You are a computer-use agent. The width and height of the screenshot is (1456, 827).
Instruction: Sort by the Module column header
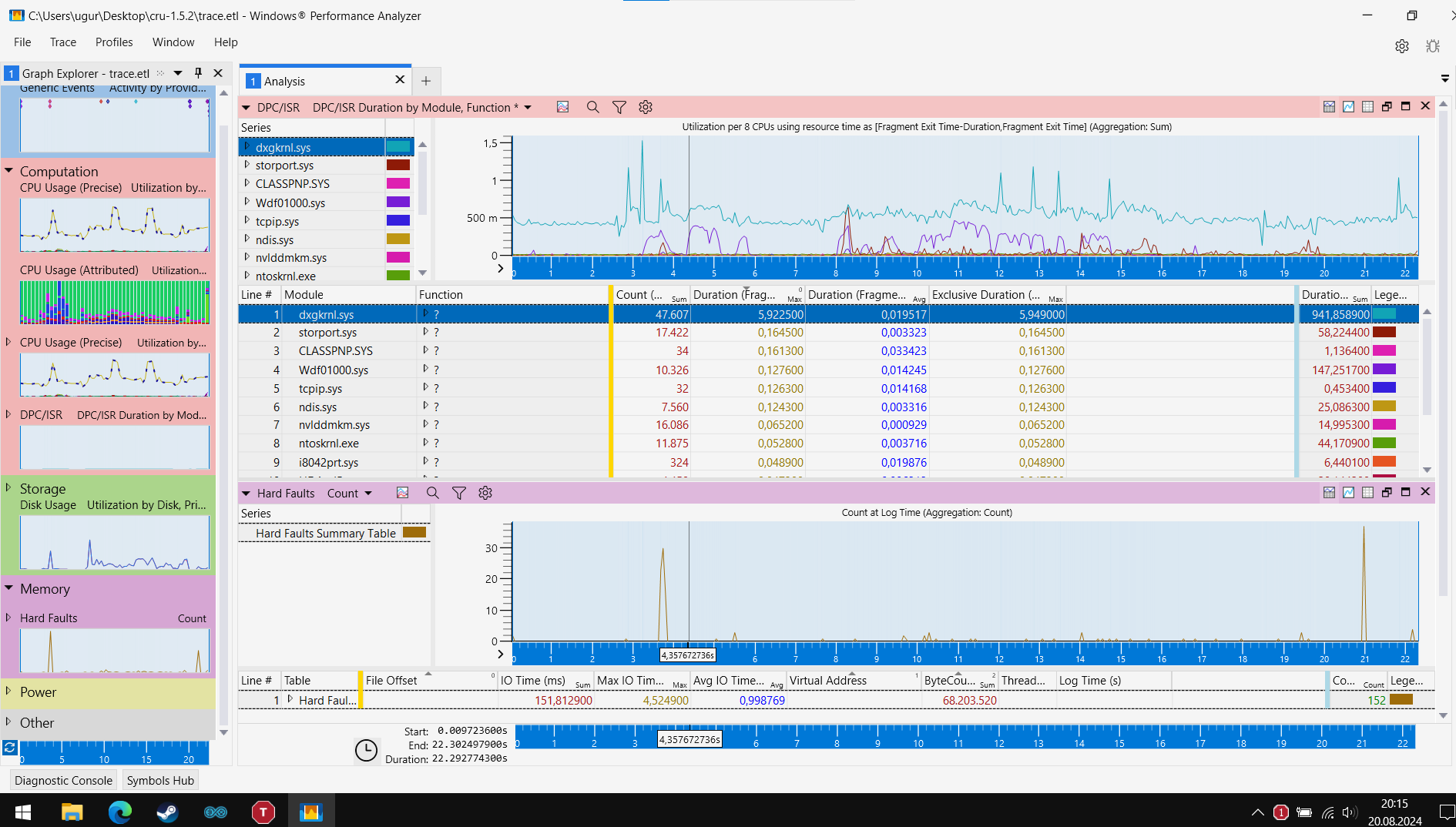point(348,295)
